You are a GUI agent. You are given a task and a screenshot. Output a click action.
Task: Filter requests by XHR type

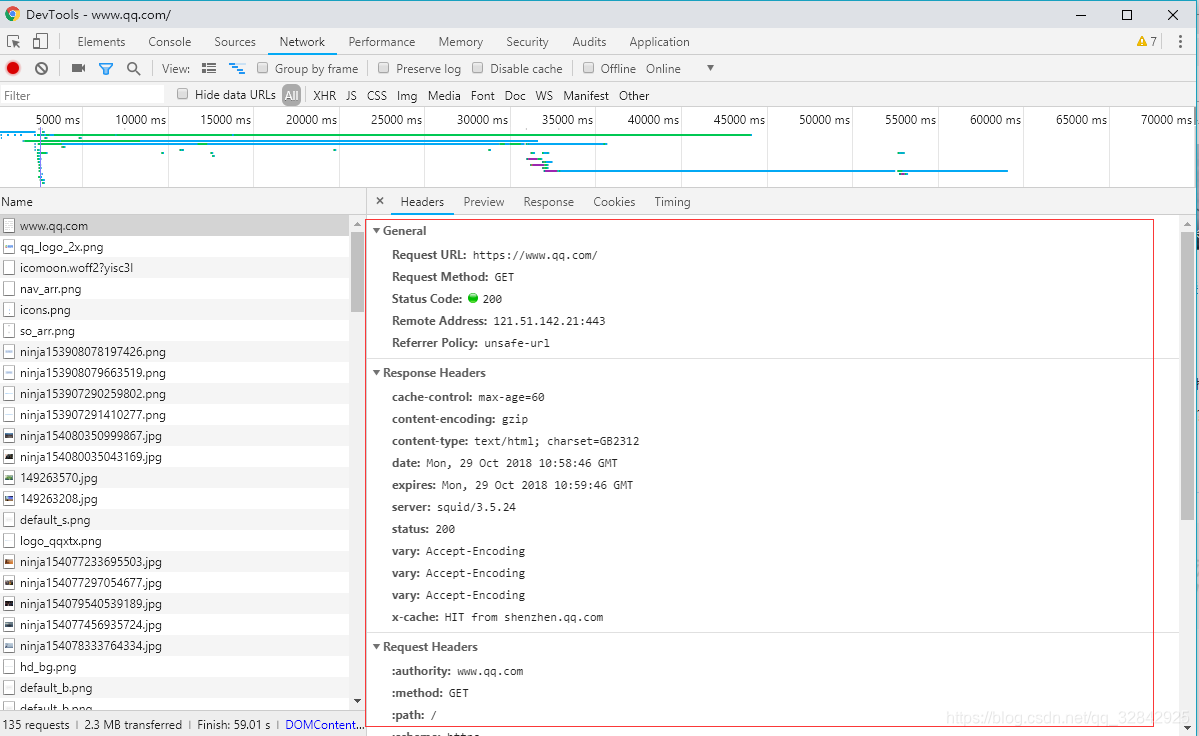(x=324, y=96)
